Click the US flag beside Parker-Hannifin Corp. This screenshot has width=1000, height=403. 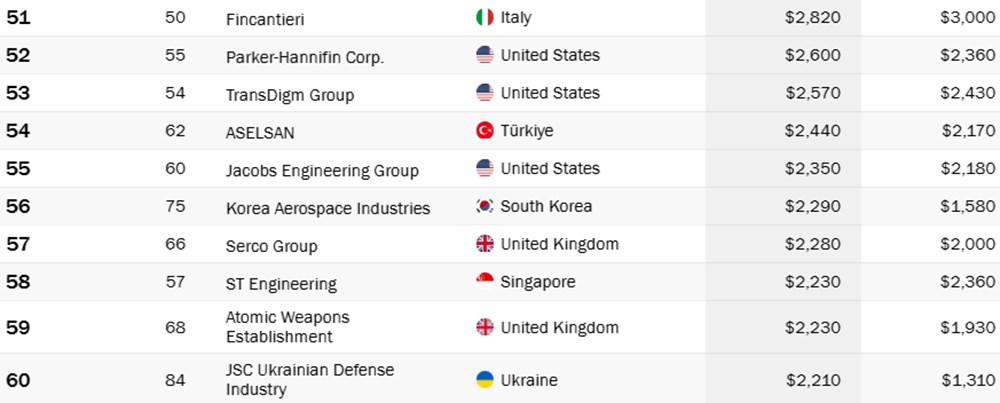(485, 55)
